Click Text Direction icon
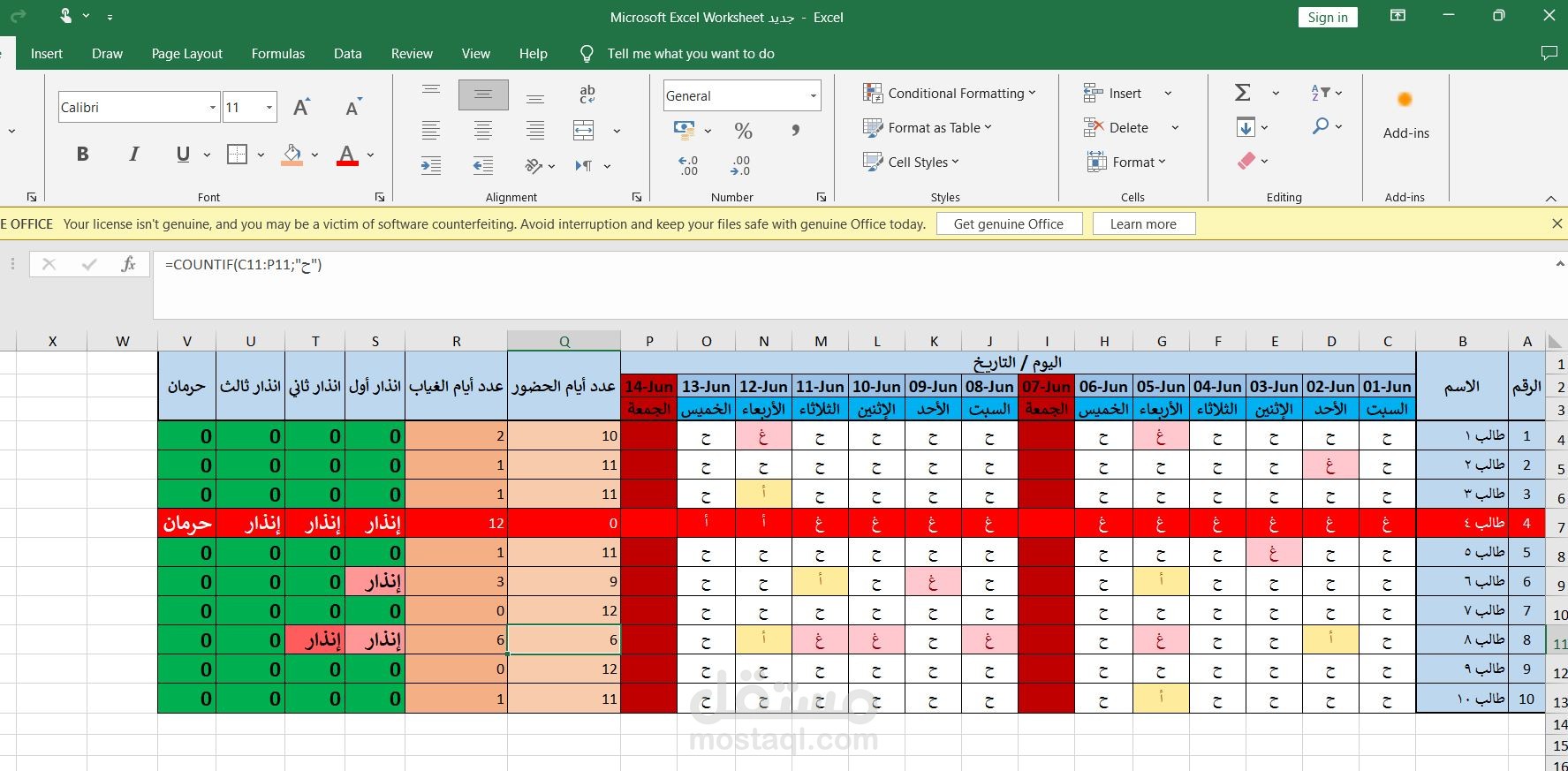 584,165
